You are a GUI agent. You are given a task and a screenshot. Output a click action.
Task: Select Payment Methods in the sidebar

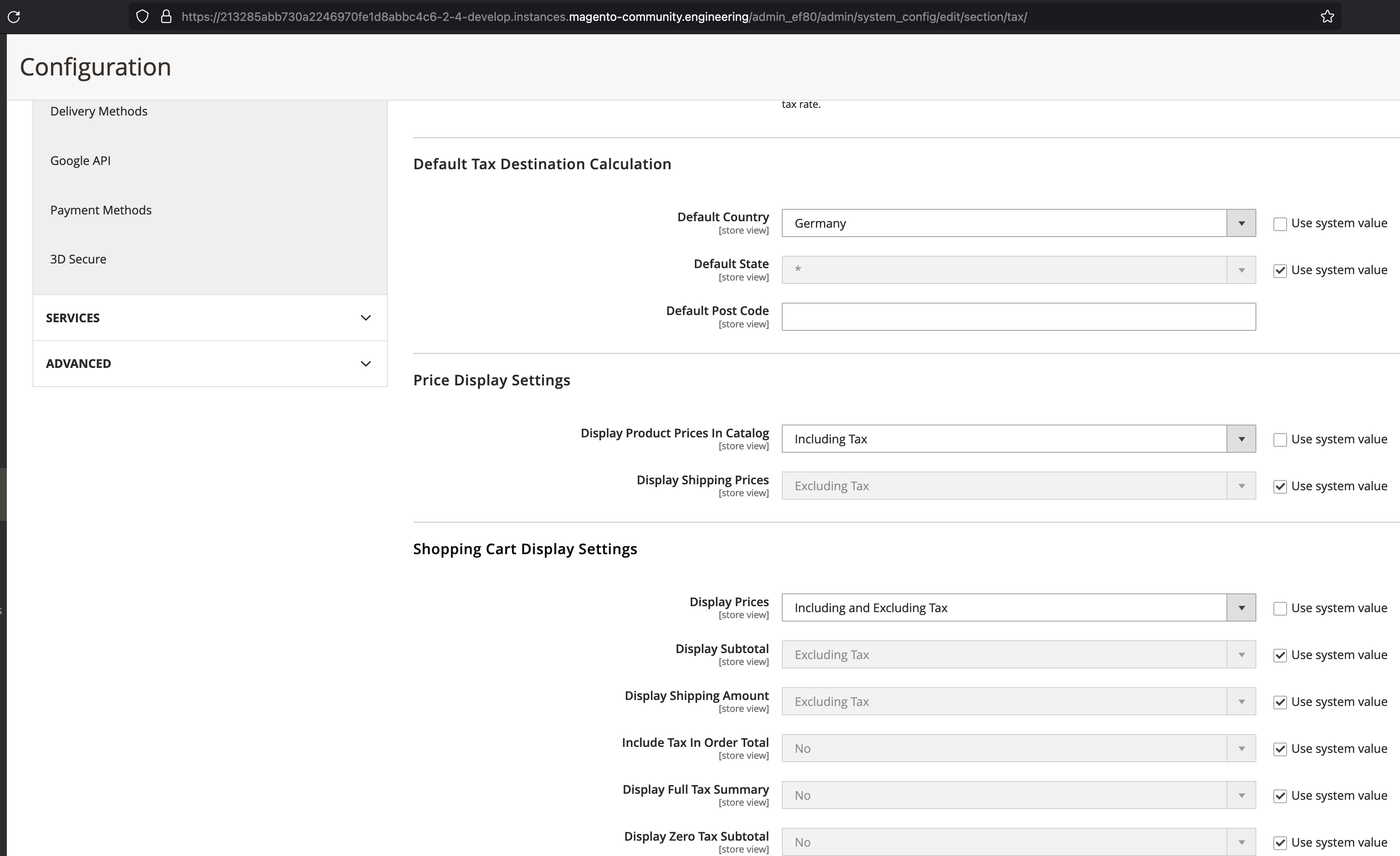click(x=101, y=210)
